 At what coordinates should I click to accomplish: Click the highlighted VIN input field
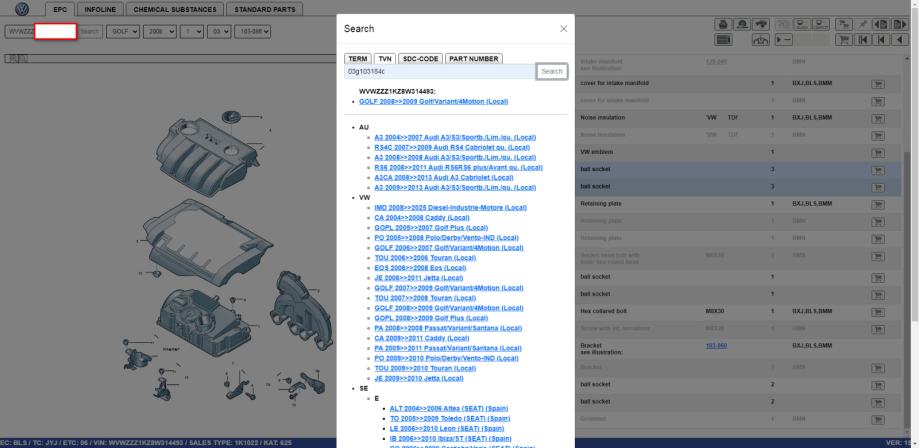[x=55, y=32]
